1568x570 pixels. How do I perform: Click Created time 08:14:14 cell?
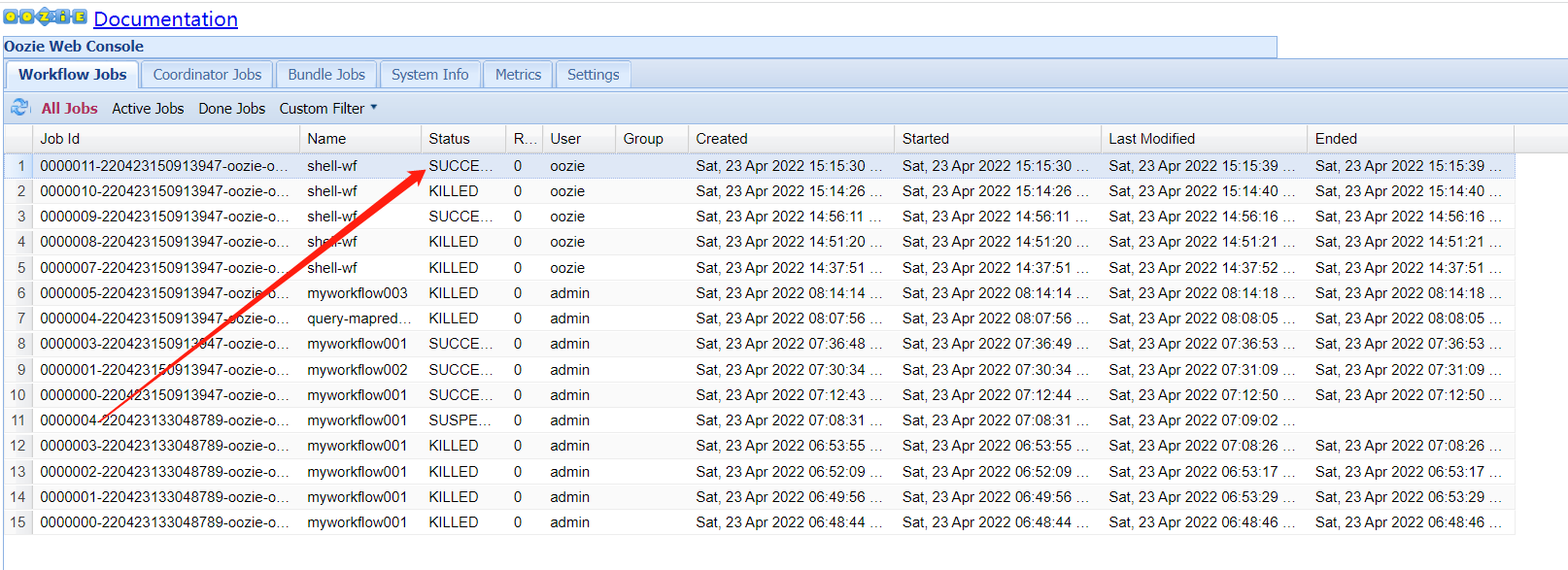pos(791,293)
